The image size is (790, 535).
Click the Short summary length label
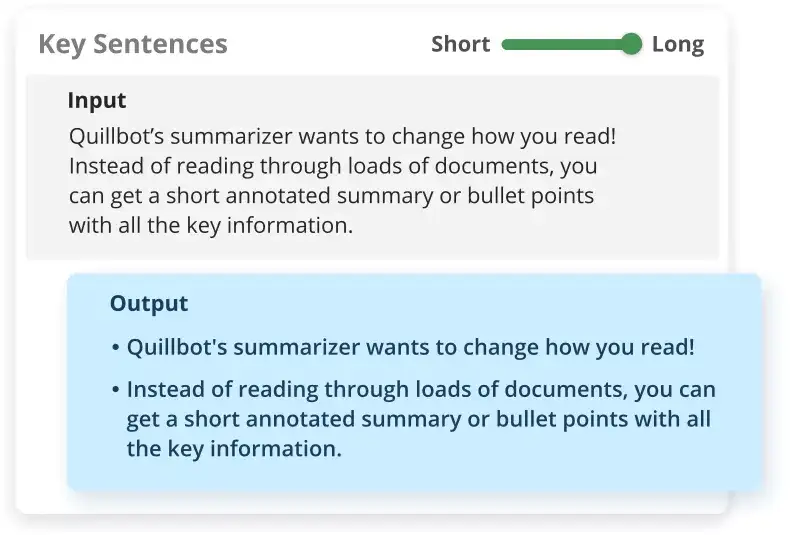pos(460,44)
